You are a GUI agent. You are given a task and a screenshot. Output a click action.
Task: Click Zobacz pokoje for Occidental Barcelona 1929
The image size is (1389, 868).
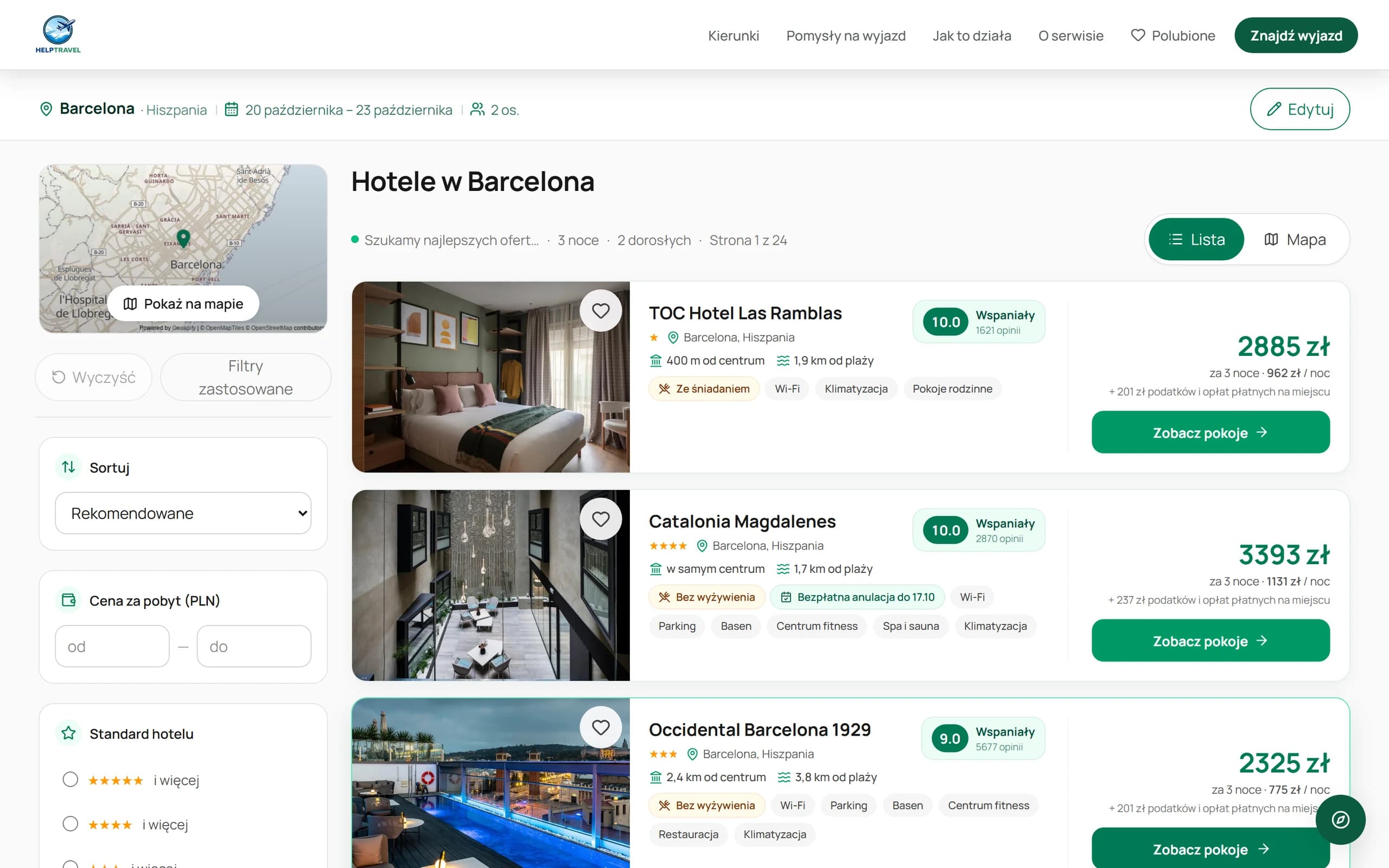pyautogui.click(x=1210, y=848)
